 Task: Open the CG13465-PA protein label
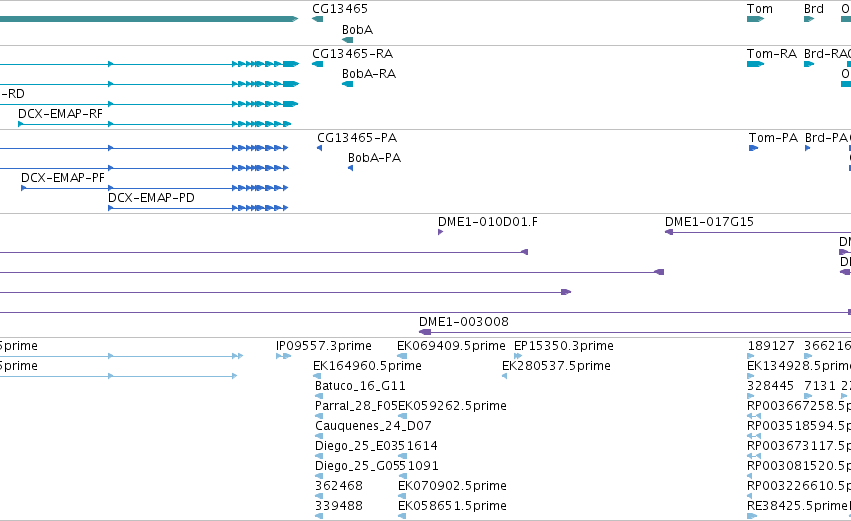tap(357, 138)
